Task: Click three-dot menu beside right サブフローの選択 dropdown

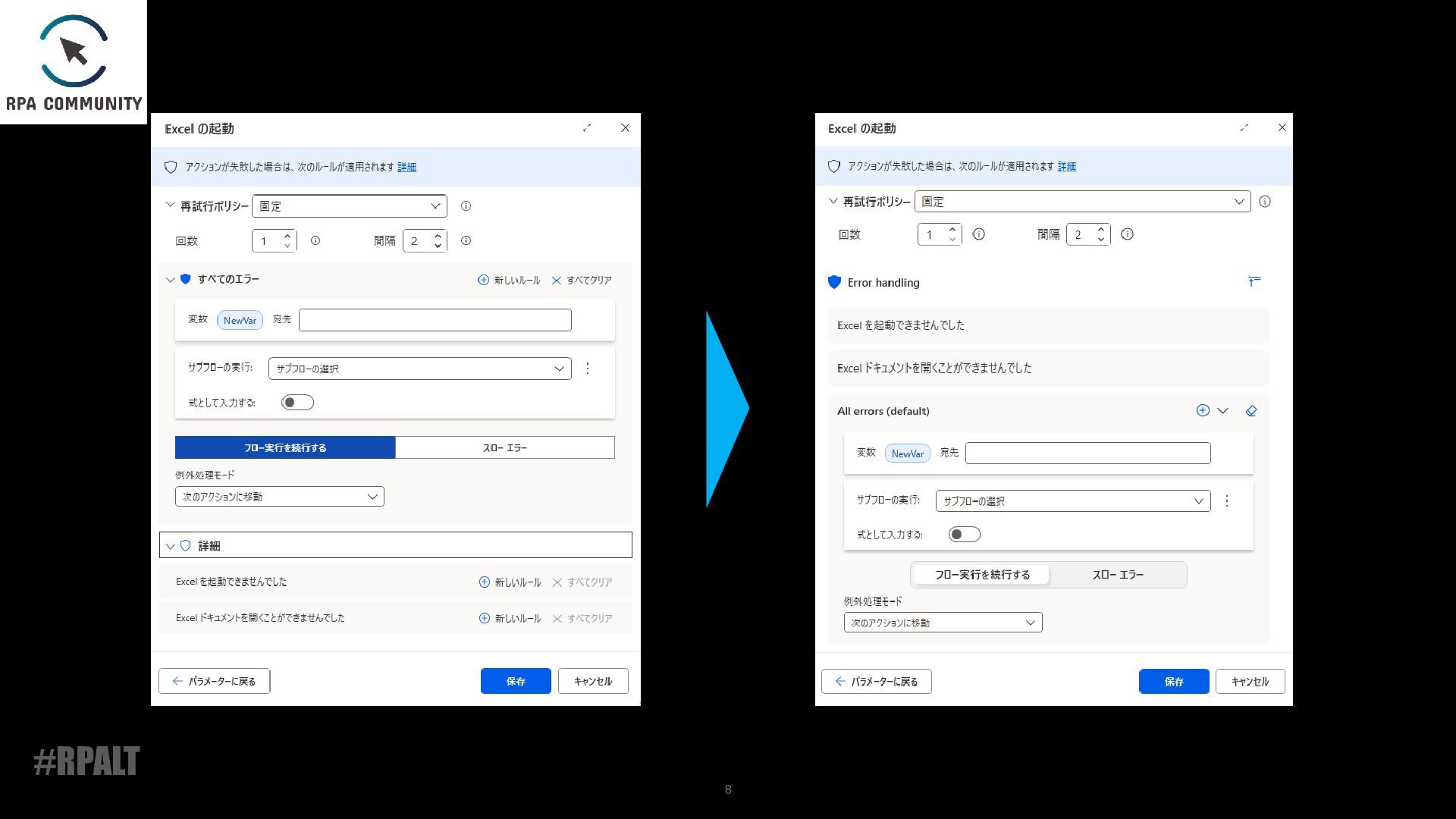Action: pyautogui.click(x=1227, y=501)
